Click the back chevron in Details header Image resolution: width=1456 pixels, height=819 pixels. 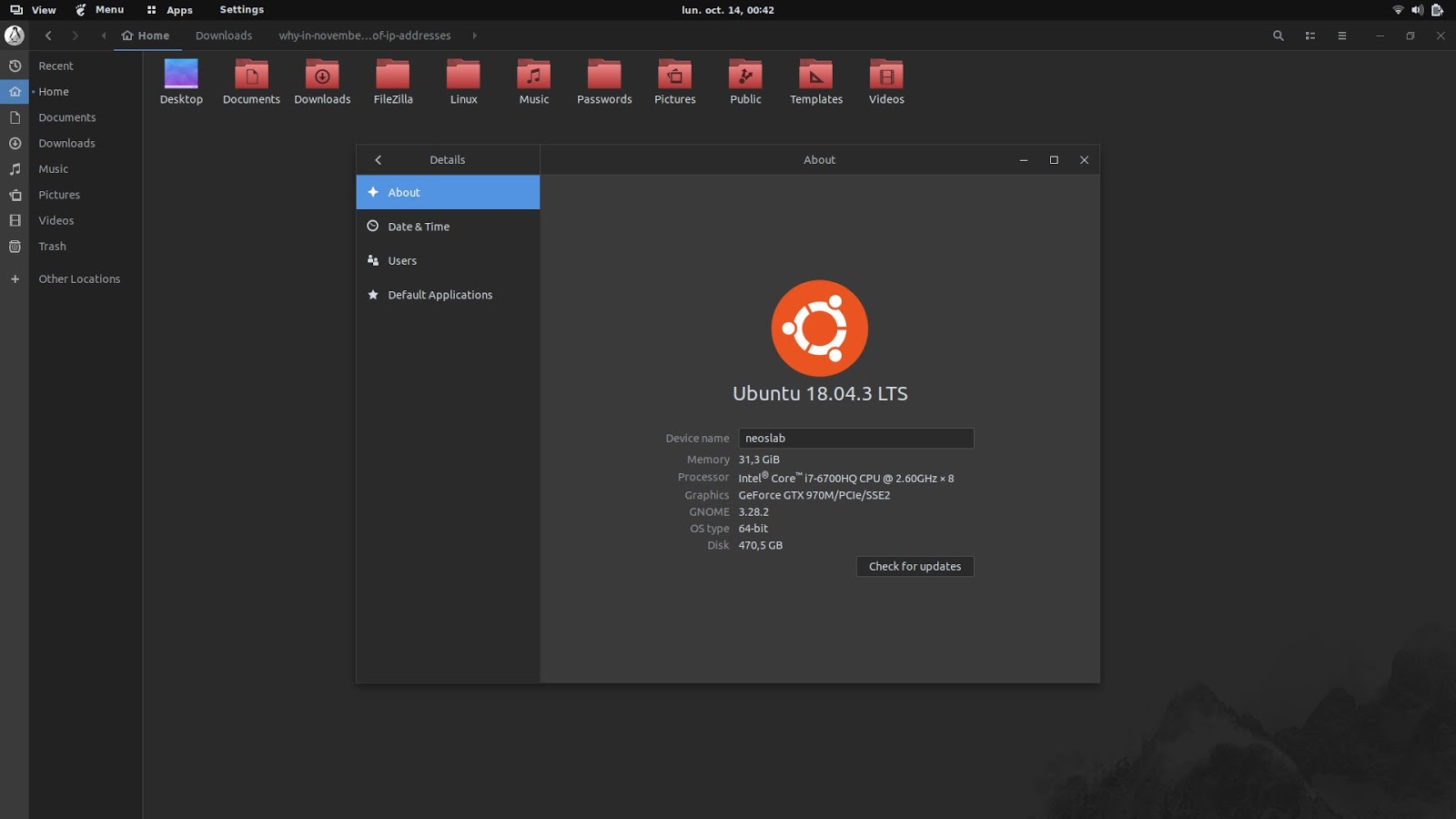coord(379,159)
